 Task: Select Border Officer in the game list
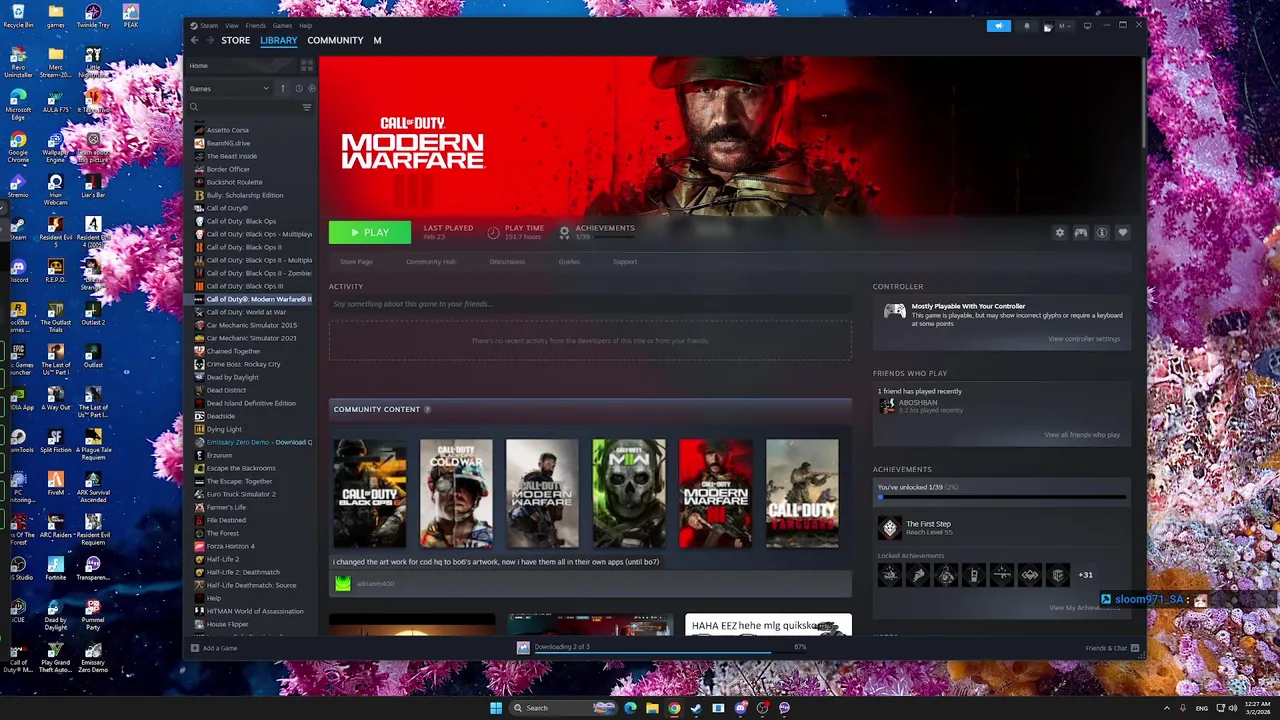(228, 169)
